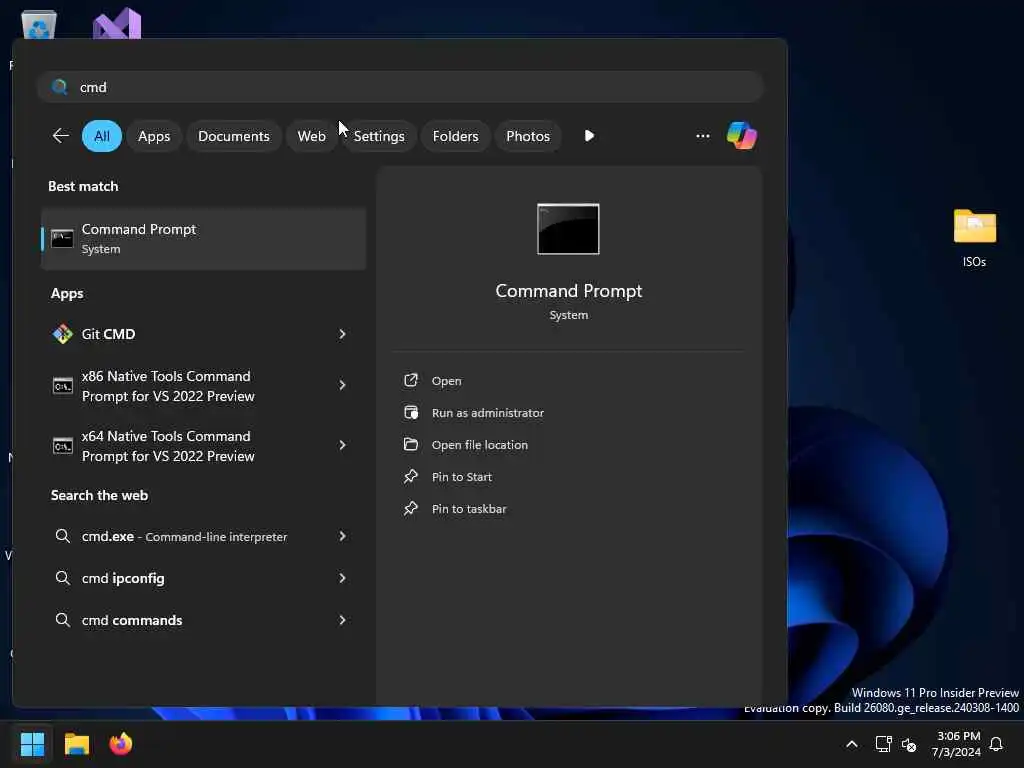
Task: Click the search icon beside cmd ipconfig
Action: coord(63,578)
